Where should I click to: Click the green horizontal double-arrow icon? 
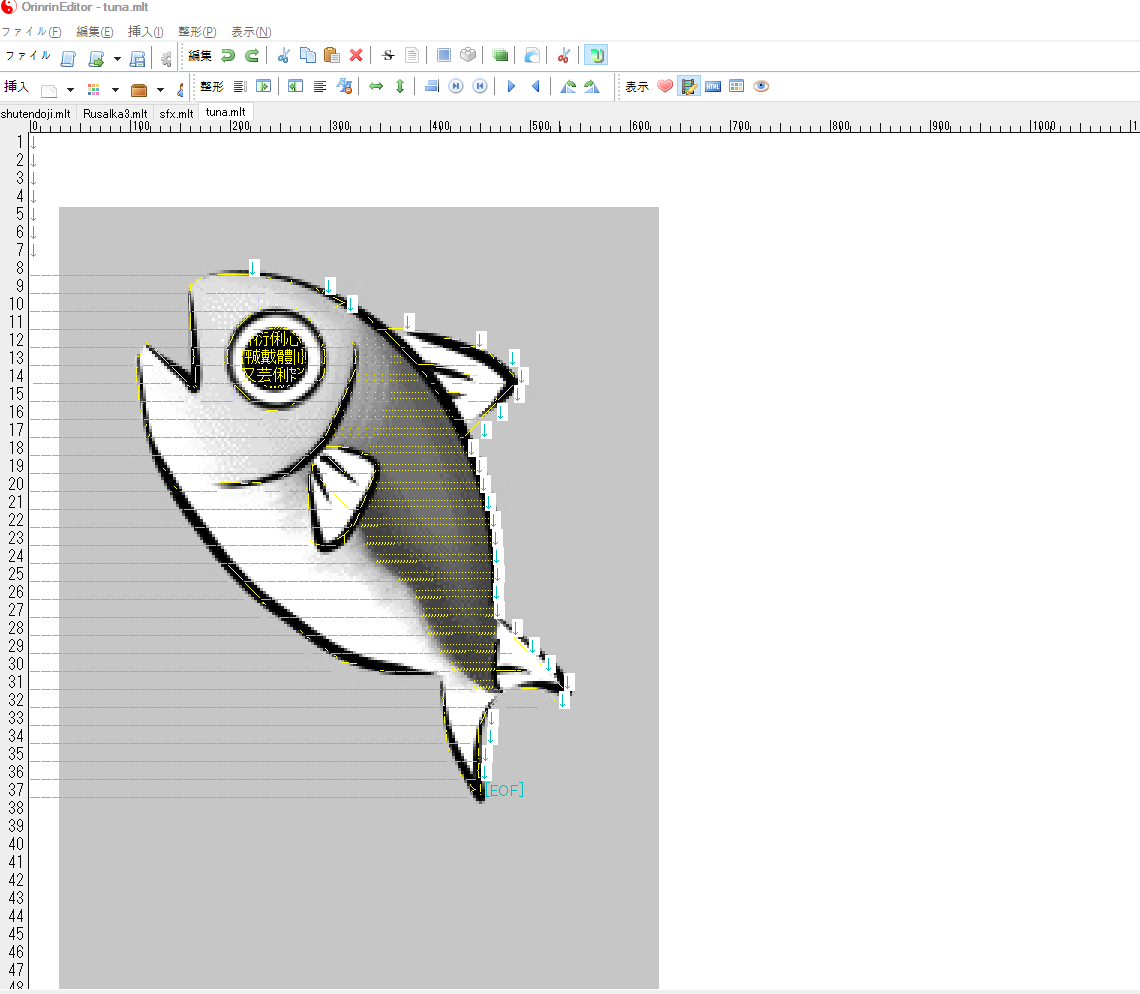click(x=376, y=87)
